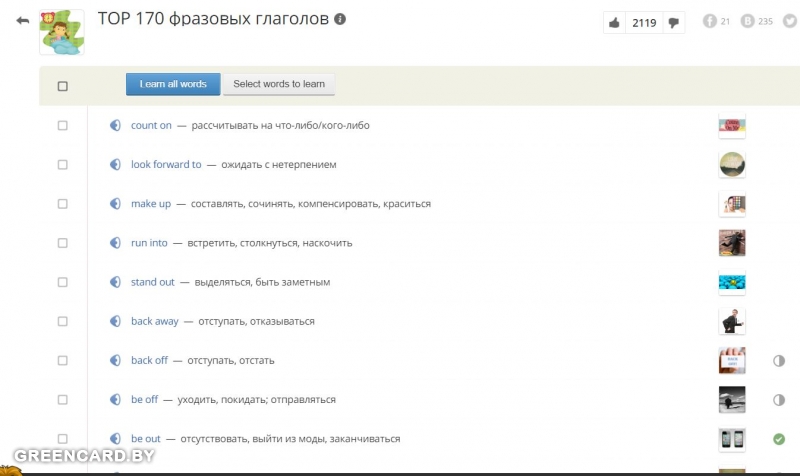Play pronunciation of 'run into'
The height and width of the screenshot is (476, 800).
(115, 243)
